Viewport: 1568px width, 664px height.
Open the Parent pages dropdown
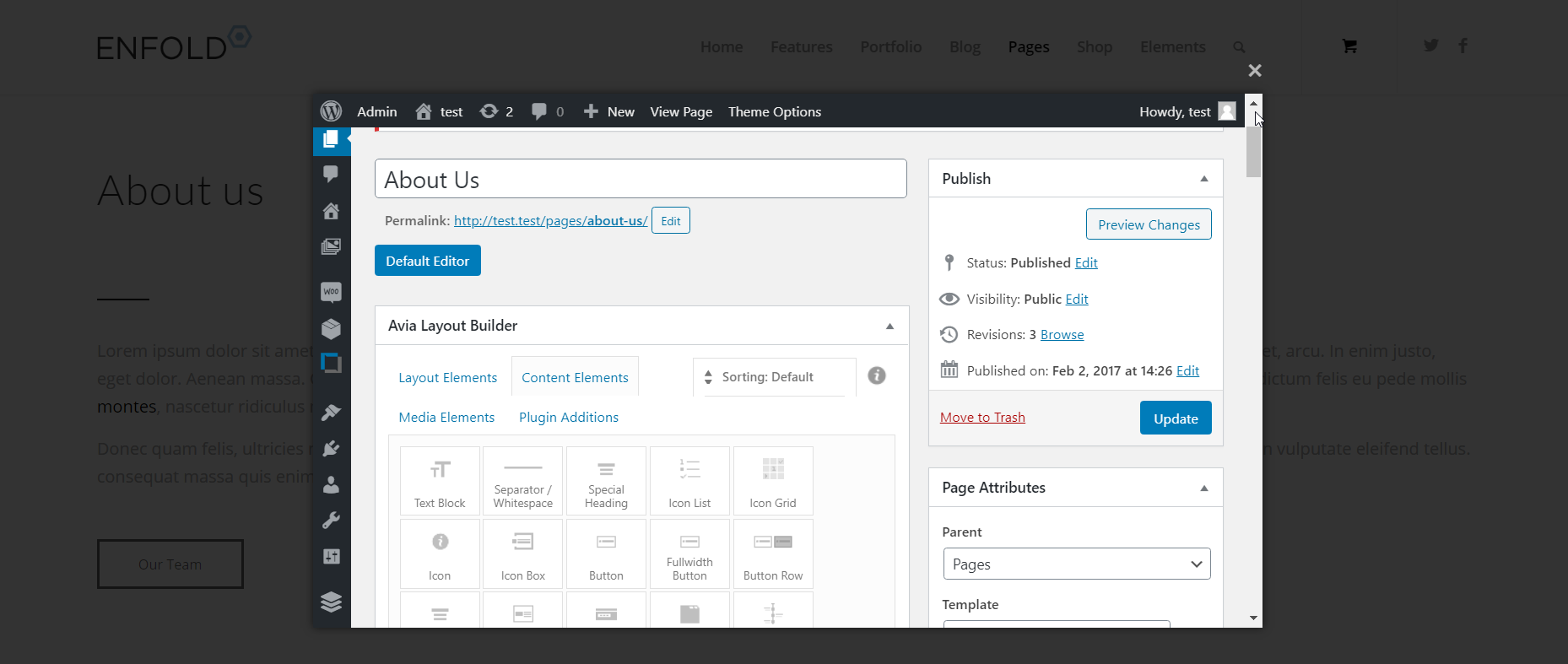1077,564
